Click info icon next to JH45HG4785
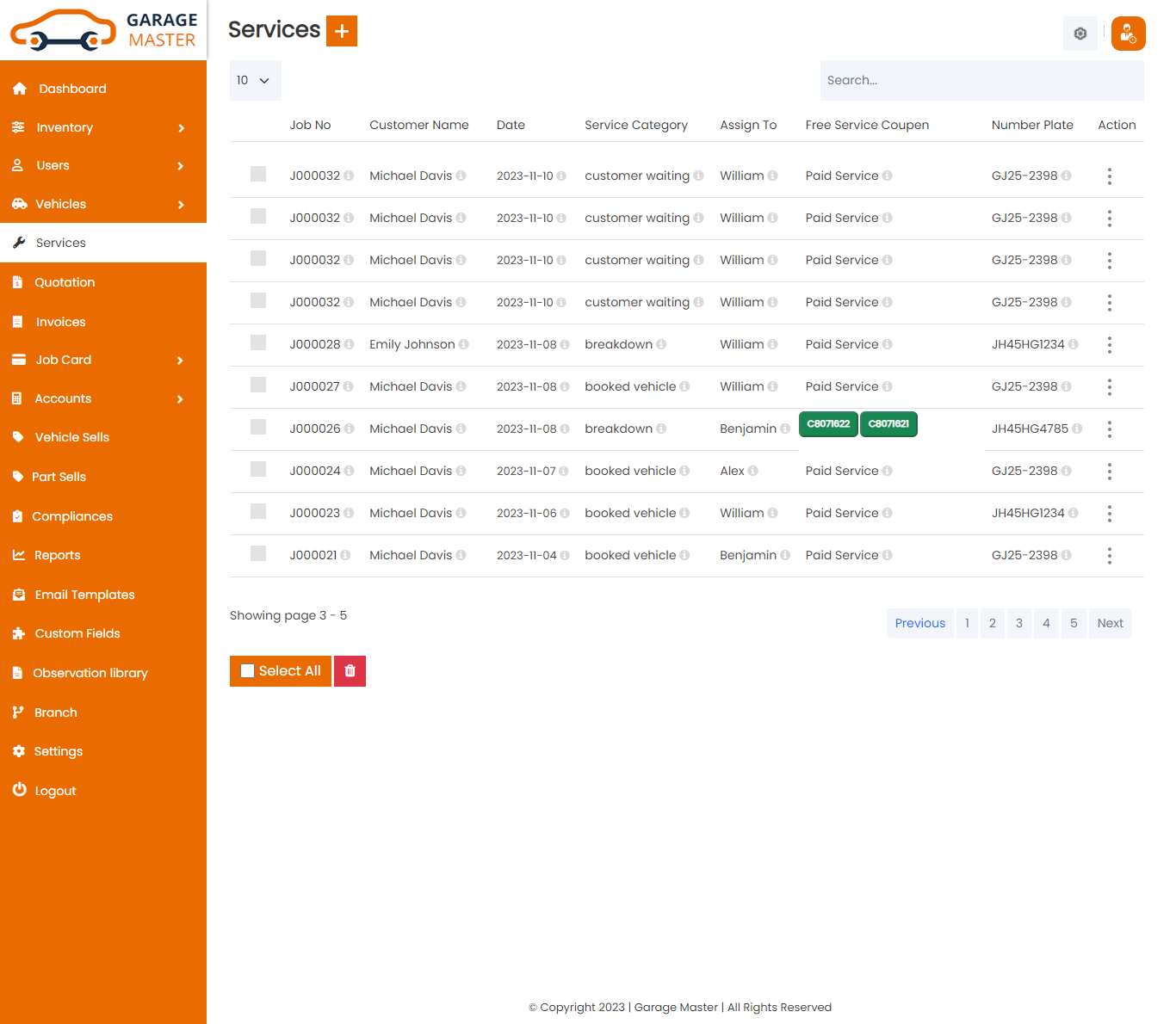 click(1077, 429)
